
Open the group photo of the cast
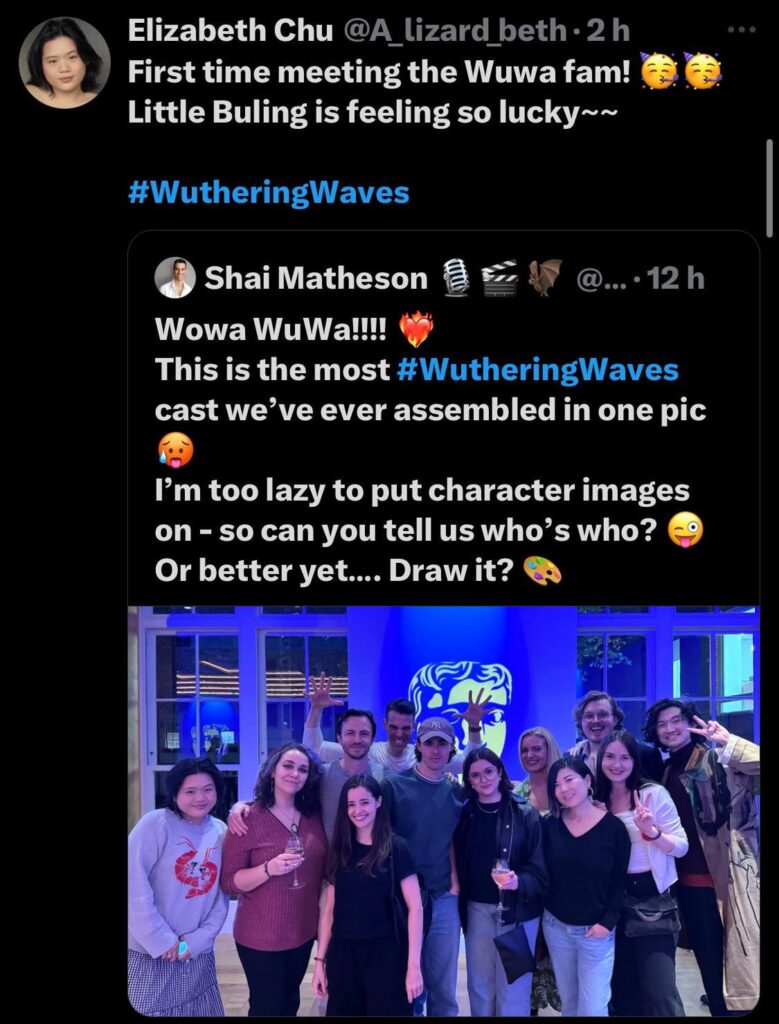[443, 810]
